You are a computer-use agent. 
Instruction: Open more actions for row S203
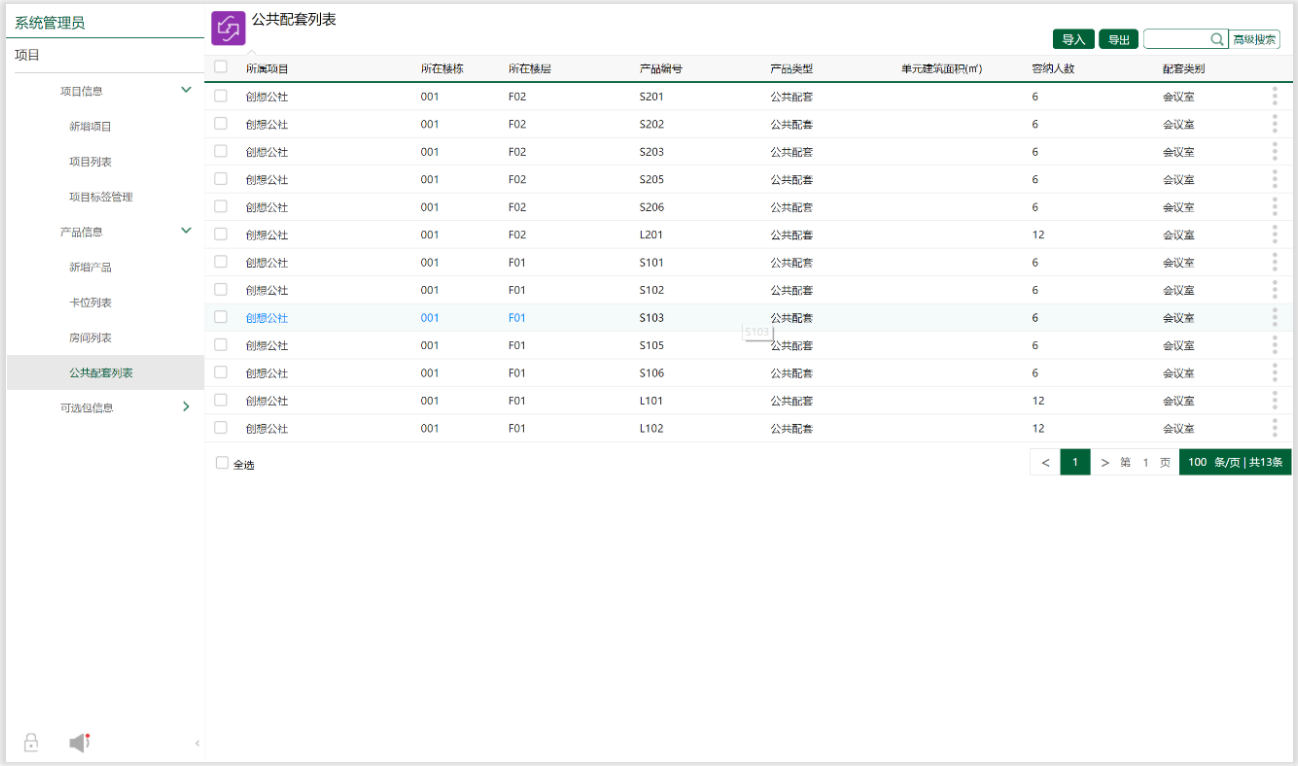pos(1274,152)
